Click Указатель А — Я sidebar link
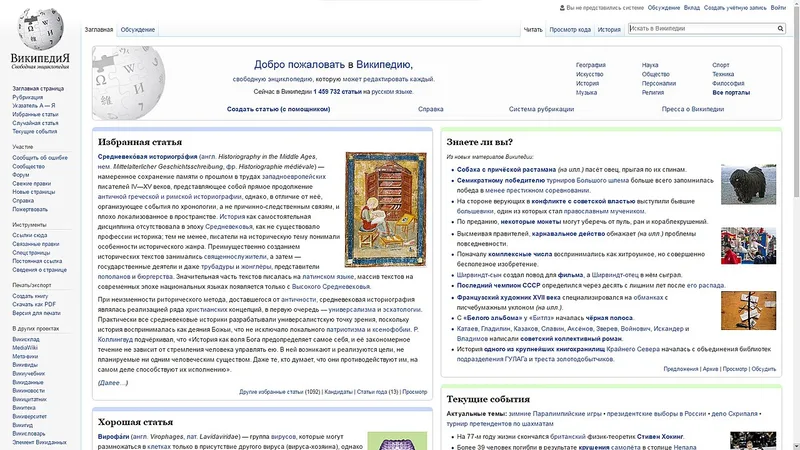The image size is (800, 450). pos(34,106)
